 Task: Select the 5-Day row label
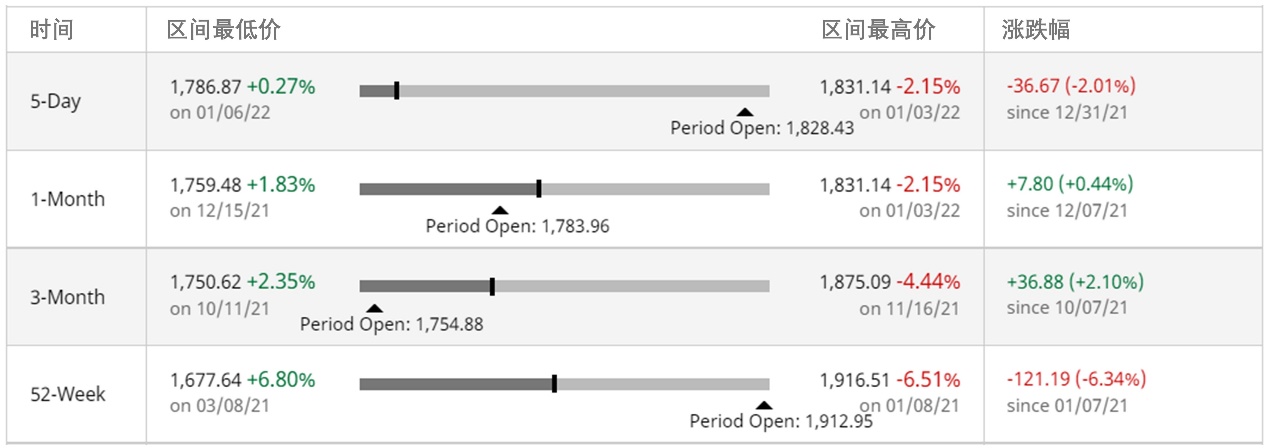click(x=55, y=102)
